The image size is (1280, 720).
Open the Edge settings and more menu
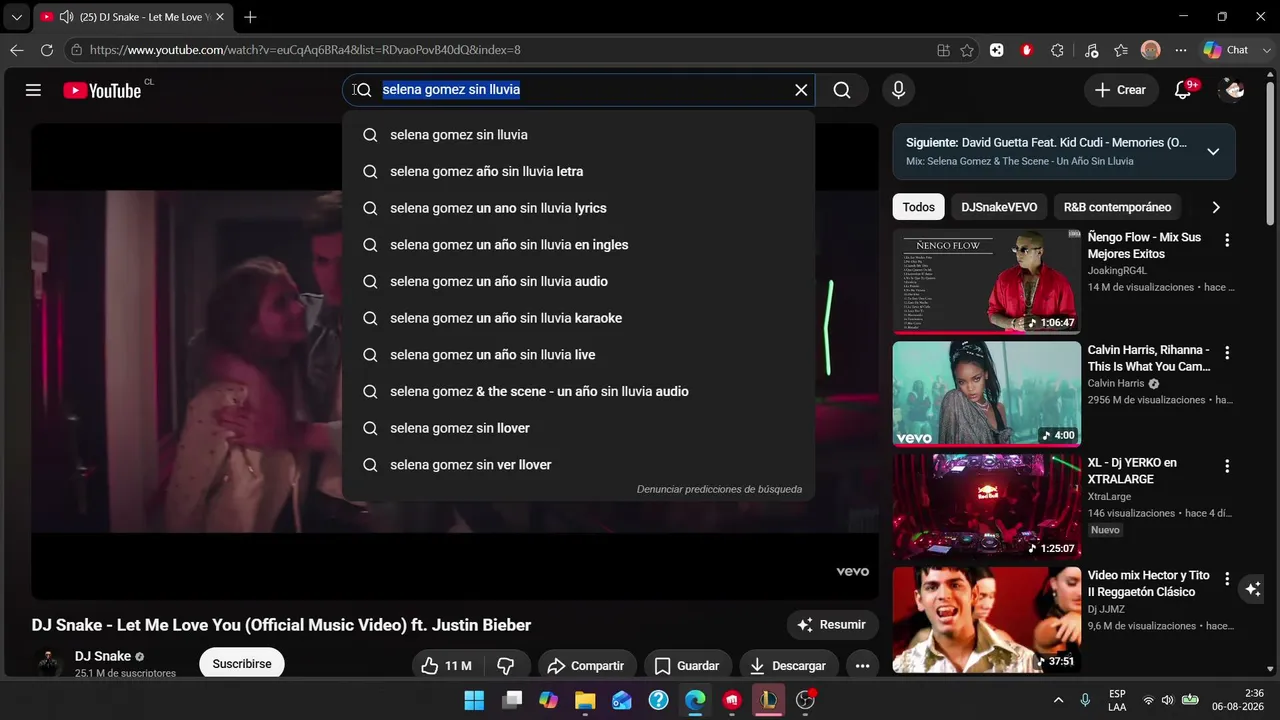click(1181, 50)
